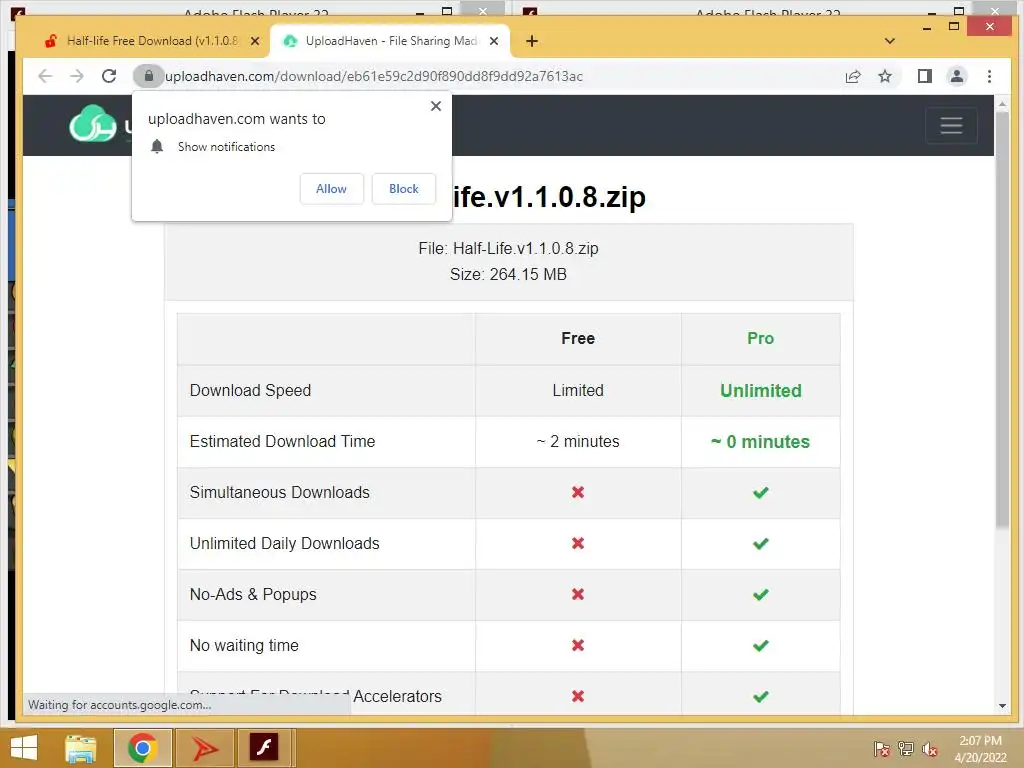This screenshot has height=768, width=1024.
Task: Click the bell icon in notification prompt
Action: (157, 146)
